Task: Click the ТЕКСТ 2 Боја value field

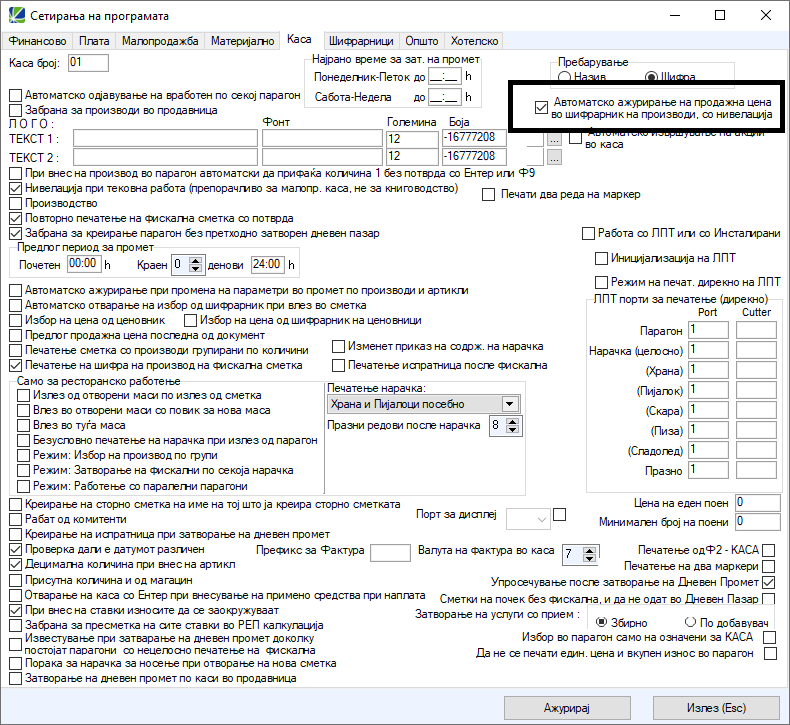Action: (x=474, y=157)
